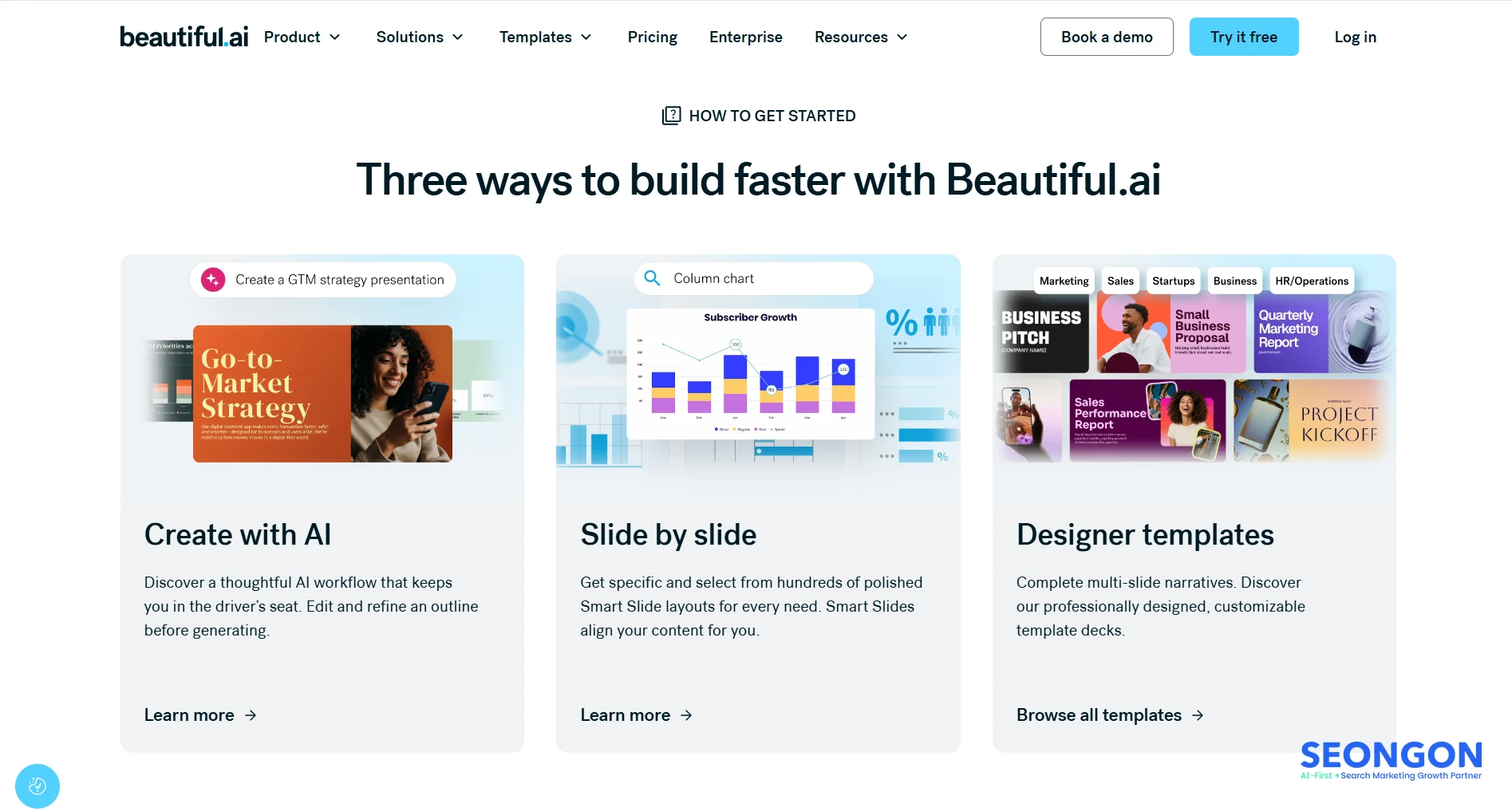
Task: Click the Slide by slide heading
Action: (669, 534)
